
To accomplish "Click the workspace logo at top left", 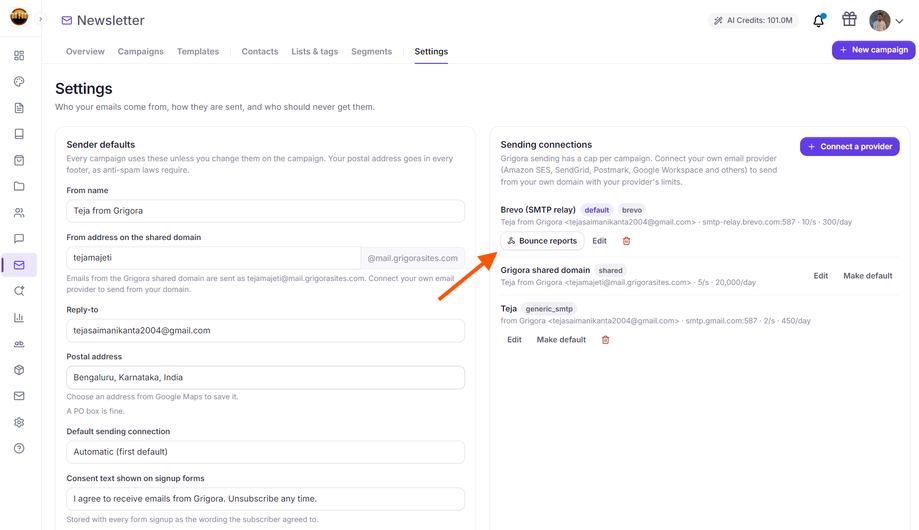I will pos(19,16).
